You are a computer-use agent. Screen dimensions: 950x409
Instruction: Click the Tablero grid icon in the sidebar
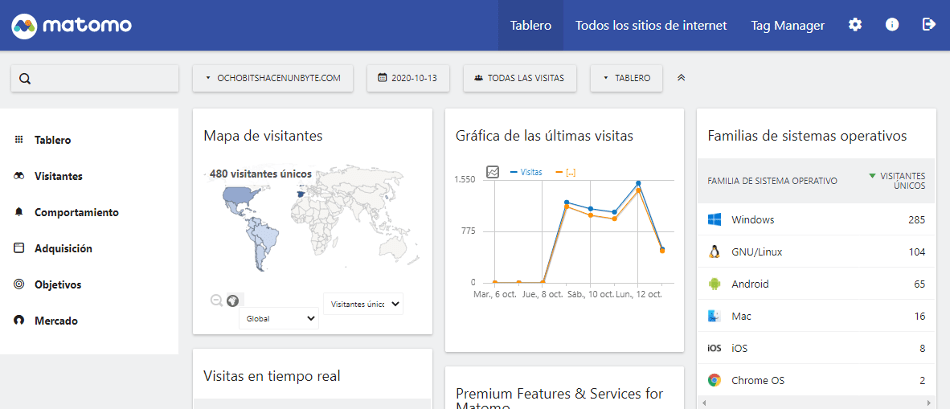18,140
